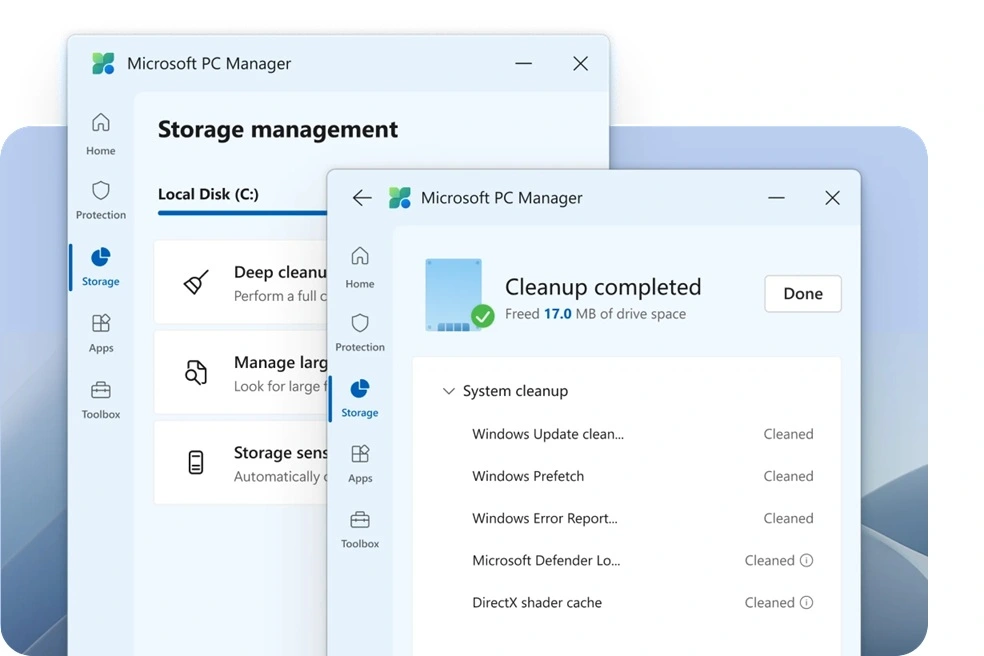Click front window Microsoft PC Manager title
984x656 pixels.
pyautogui.click(x=501, y=198)
